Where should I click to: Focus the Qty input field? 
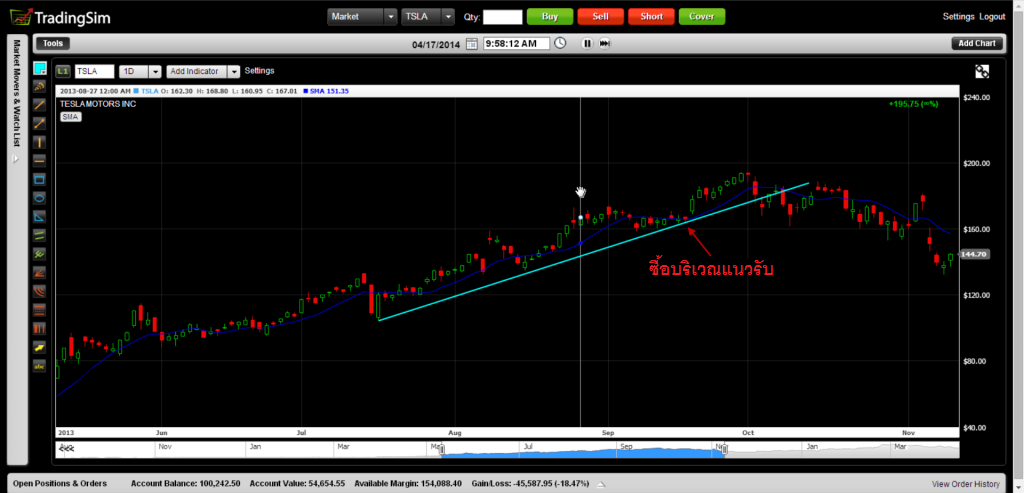tap(503, 17)
